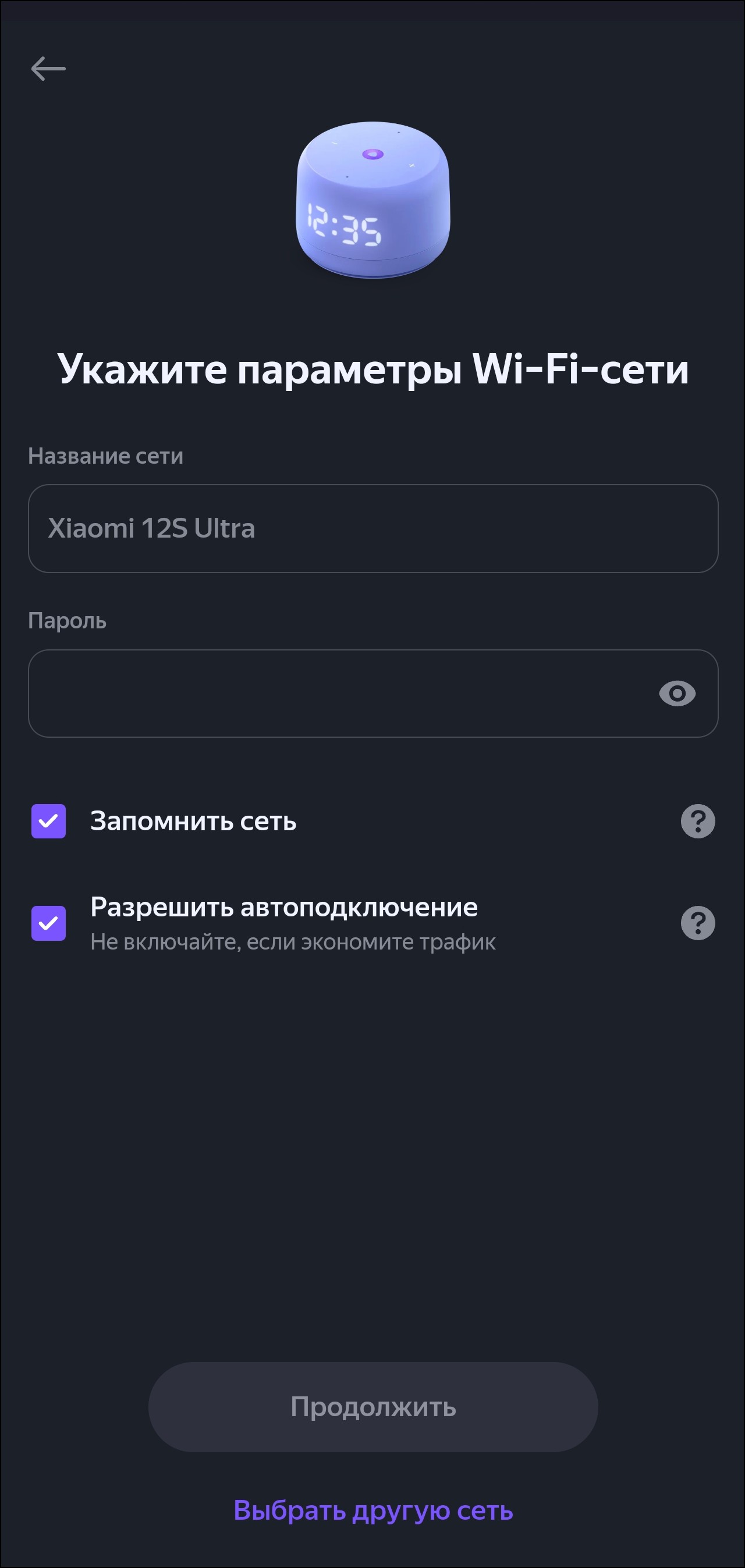The image size is (745, 1568).
Task: Open help for "Разрешить автоподключение"
Action: [697, 923]
